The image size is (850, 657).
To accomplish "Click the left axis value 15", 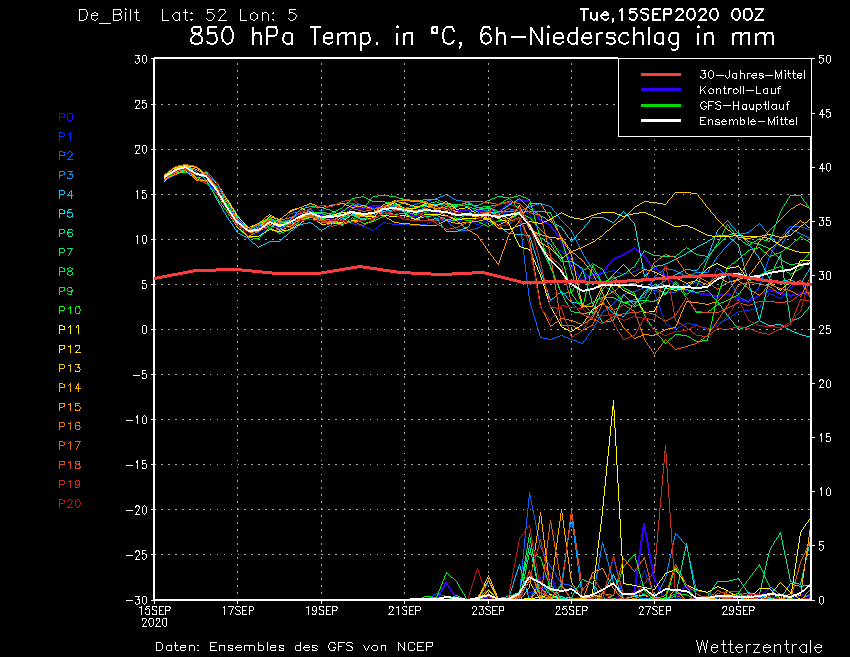I will (x=141, y=195).
